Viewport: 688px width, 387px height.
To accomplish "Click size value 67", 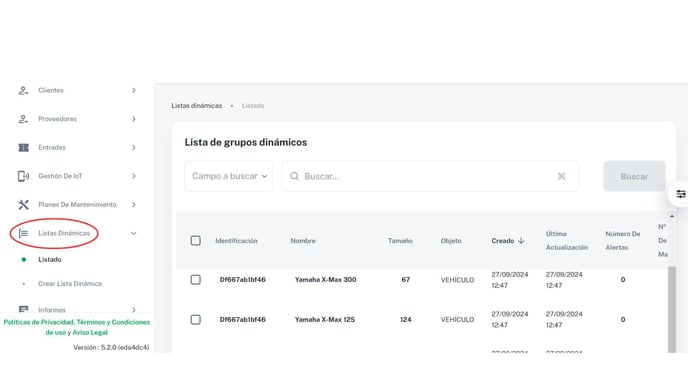I will tap(405, 280).
